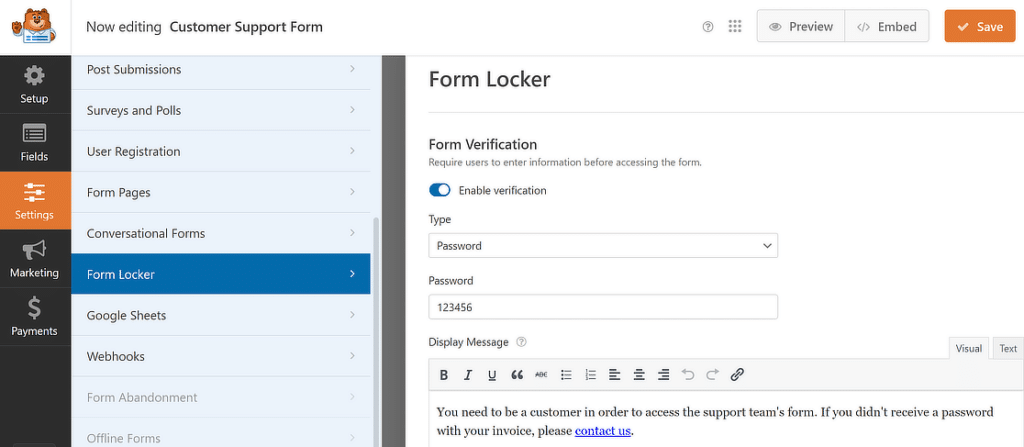Click the Preview button

click(x=800, y=27)
